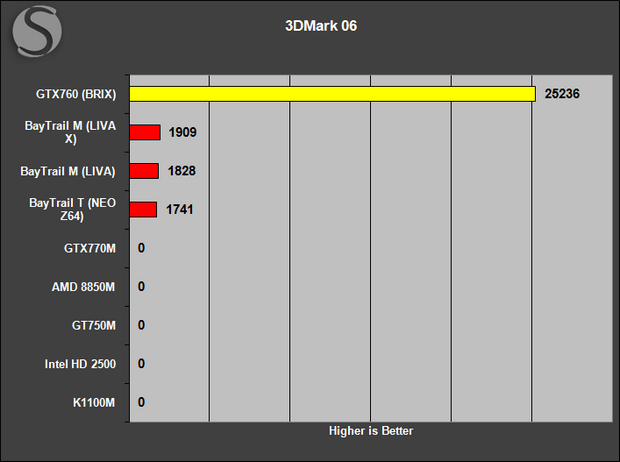The width and height of the screenshot is (620, 462).
Task: Click the Higher is Better caption
Action: click(371, 431)
